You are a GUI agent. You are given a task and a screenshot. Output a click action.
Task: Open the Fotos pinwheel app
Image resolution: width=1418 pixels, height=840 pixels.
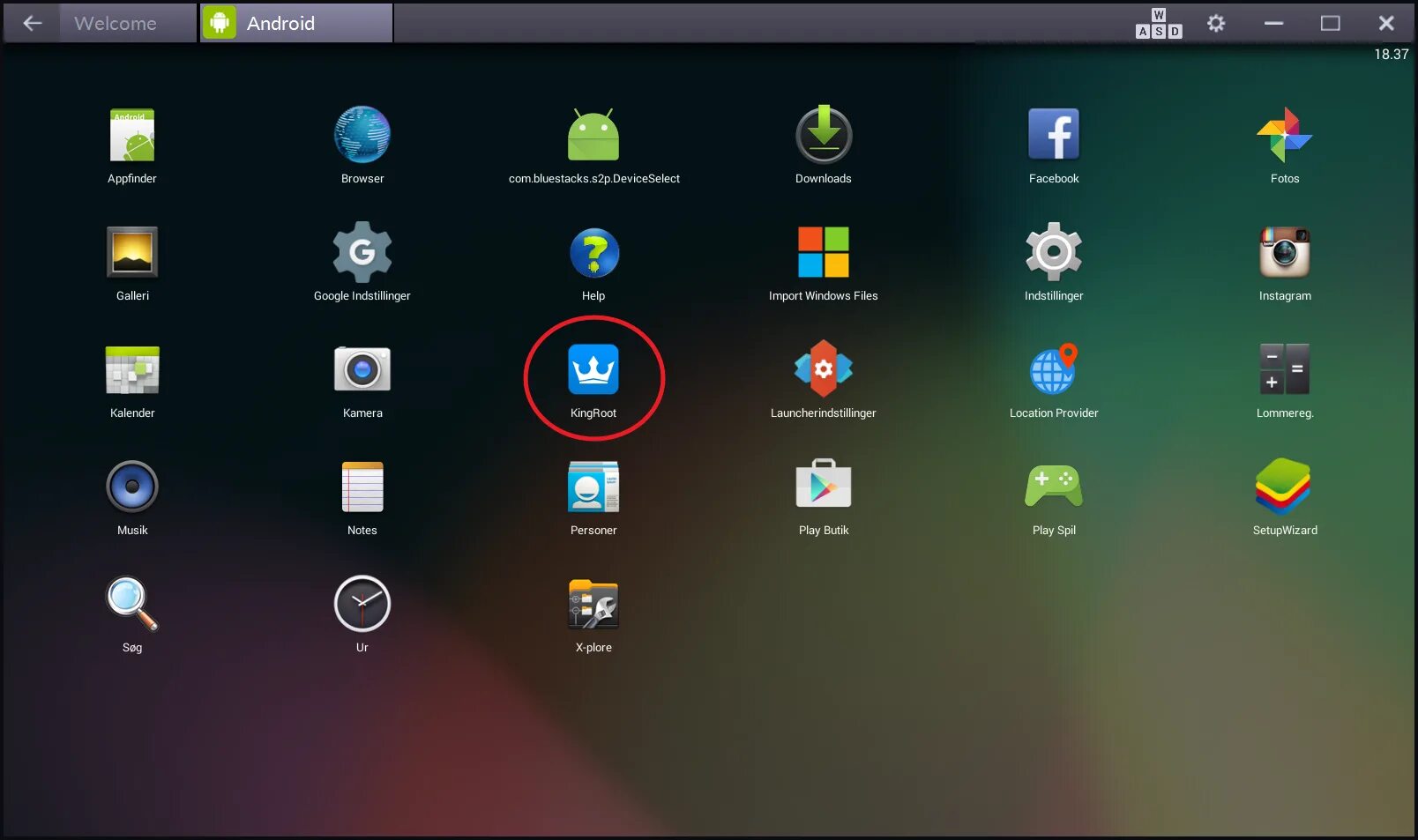pyautogui.click(x=1285, y=135)
